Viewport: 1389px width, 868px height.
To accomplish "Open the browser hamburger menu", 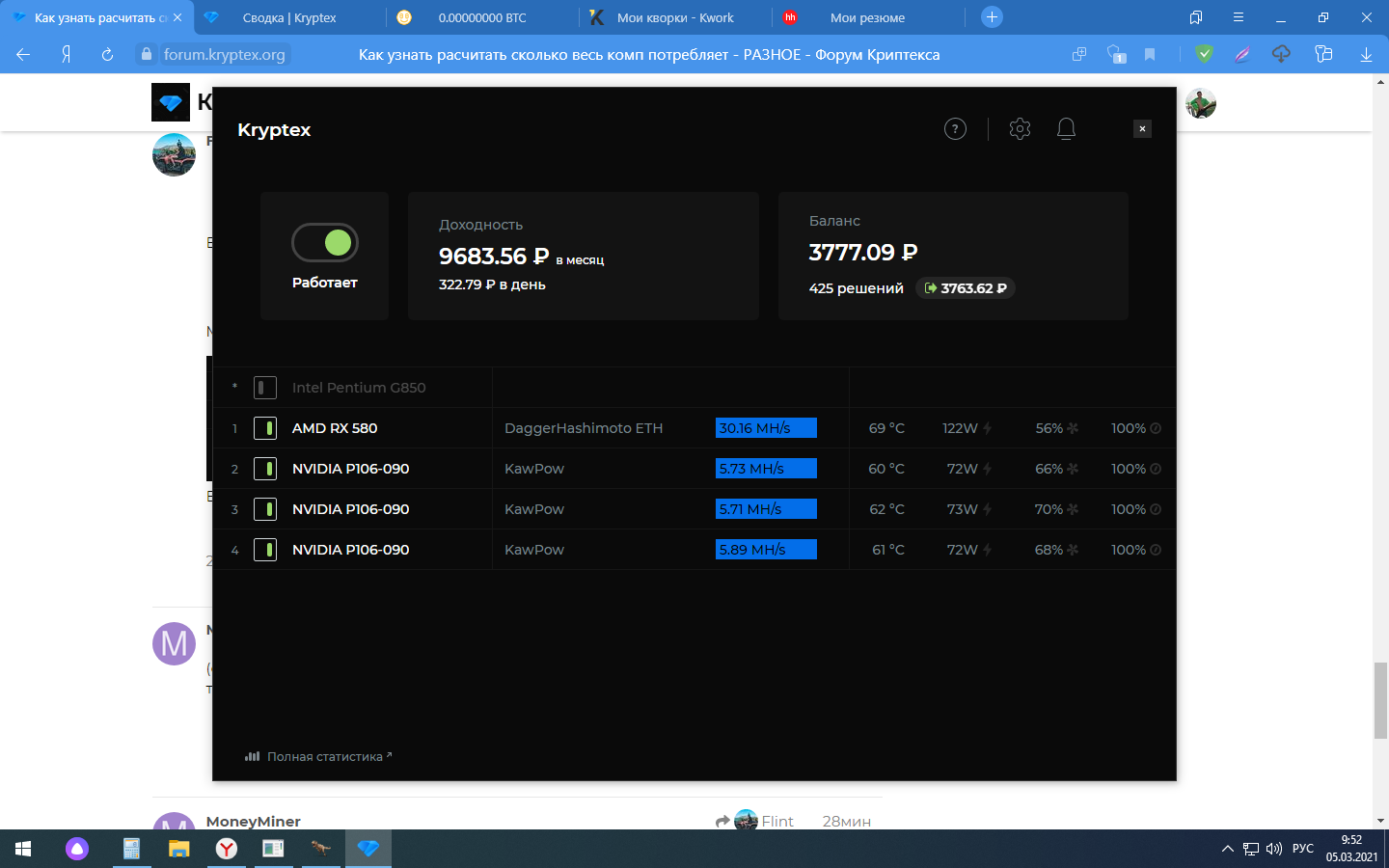I will (1239, 17).
